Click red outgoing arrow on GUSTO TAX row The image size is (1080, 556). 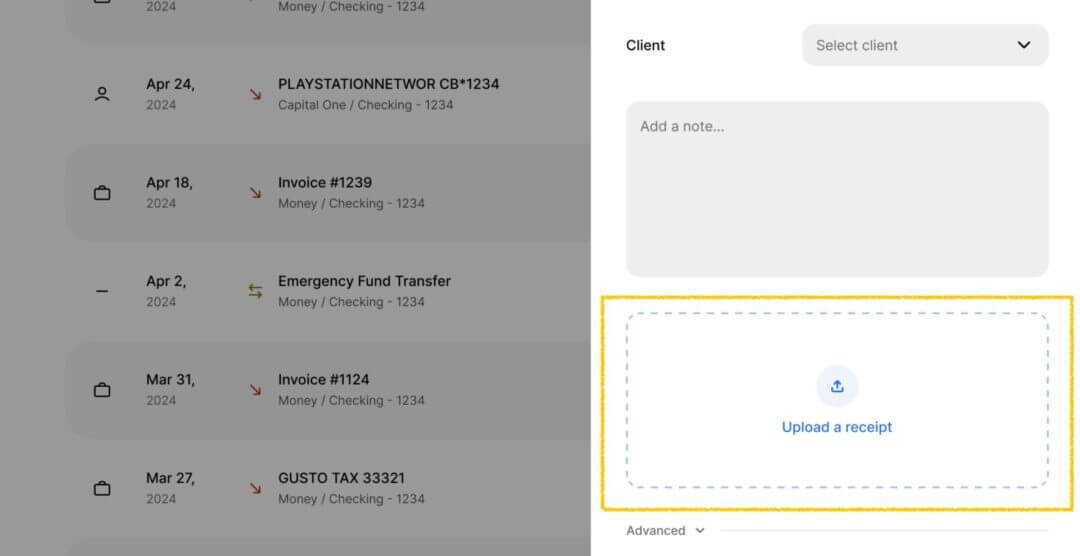click(256, 488)
